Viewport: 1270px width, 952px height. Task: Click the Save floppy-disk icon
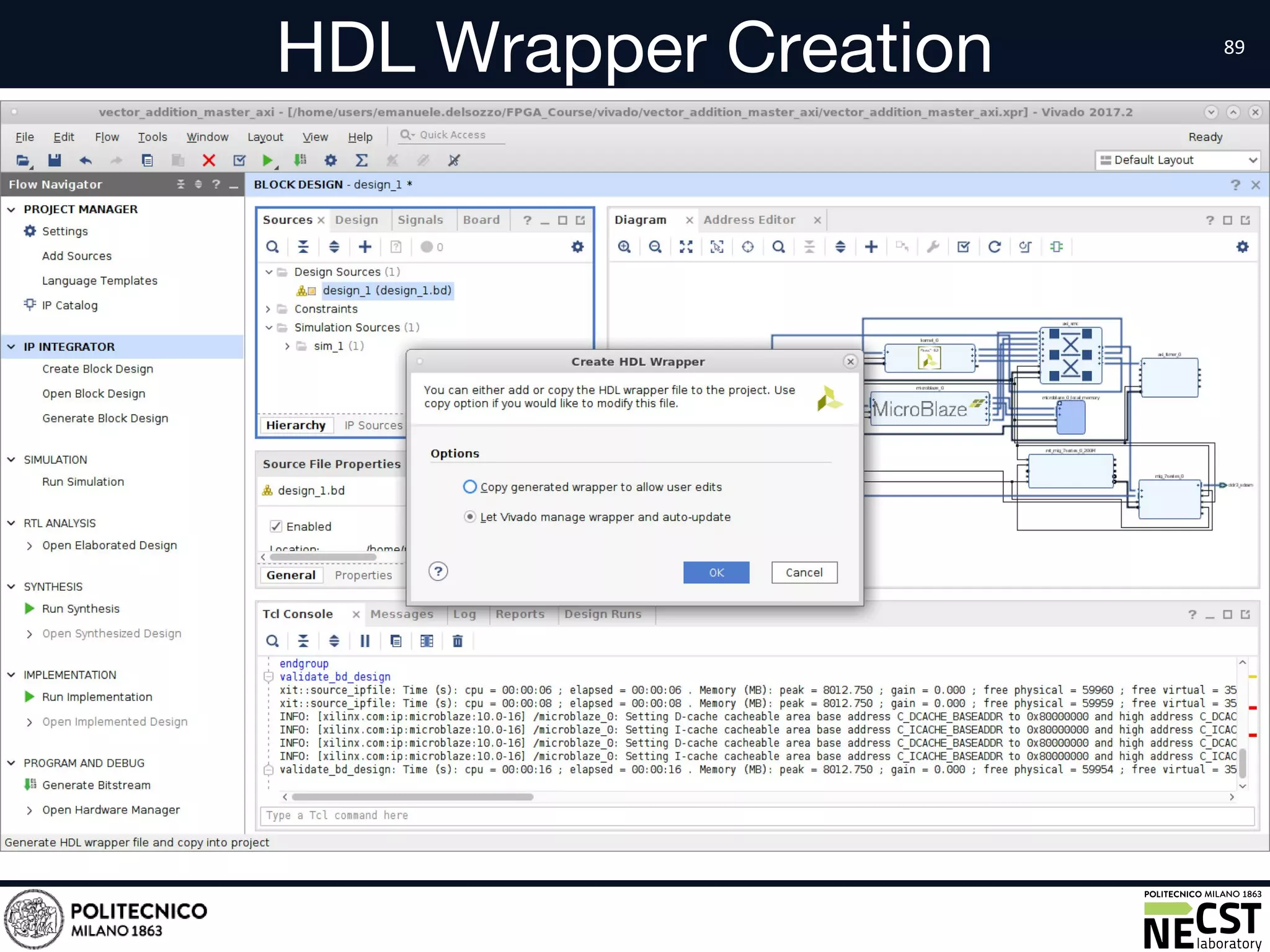pos(55,161)
